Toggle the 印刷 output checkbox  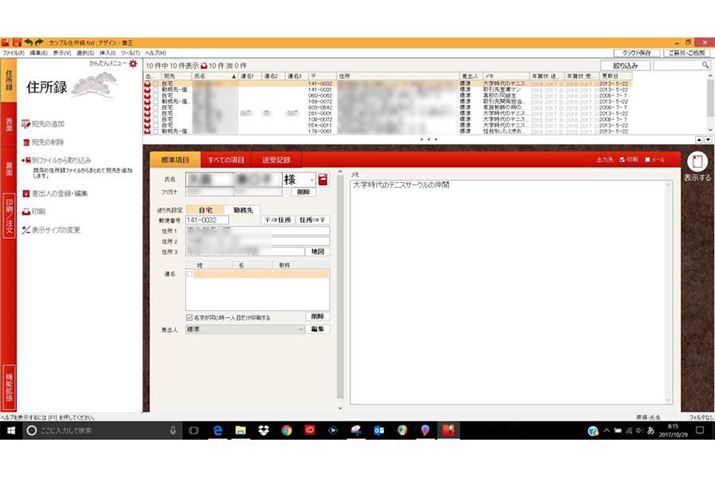tap(622, 159)
